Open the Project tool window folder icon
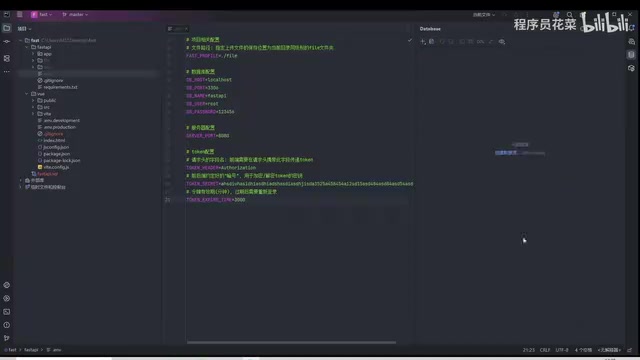 point(7,28)
